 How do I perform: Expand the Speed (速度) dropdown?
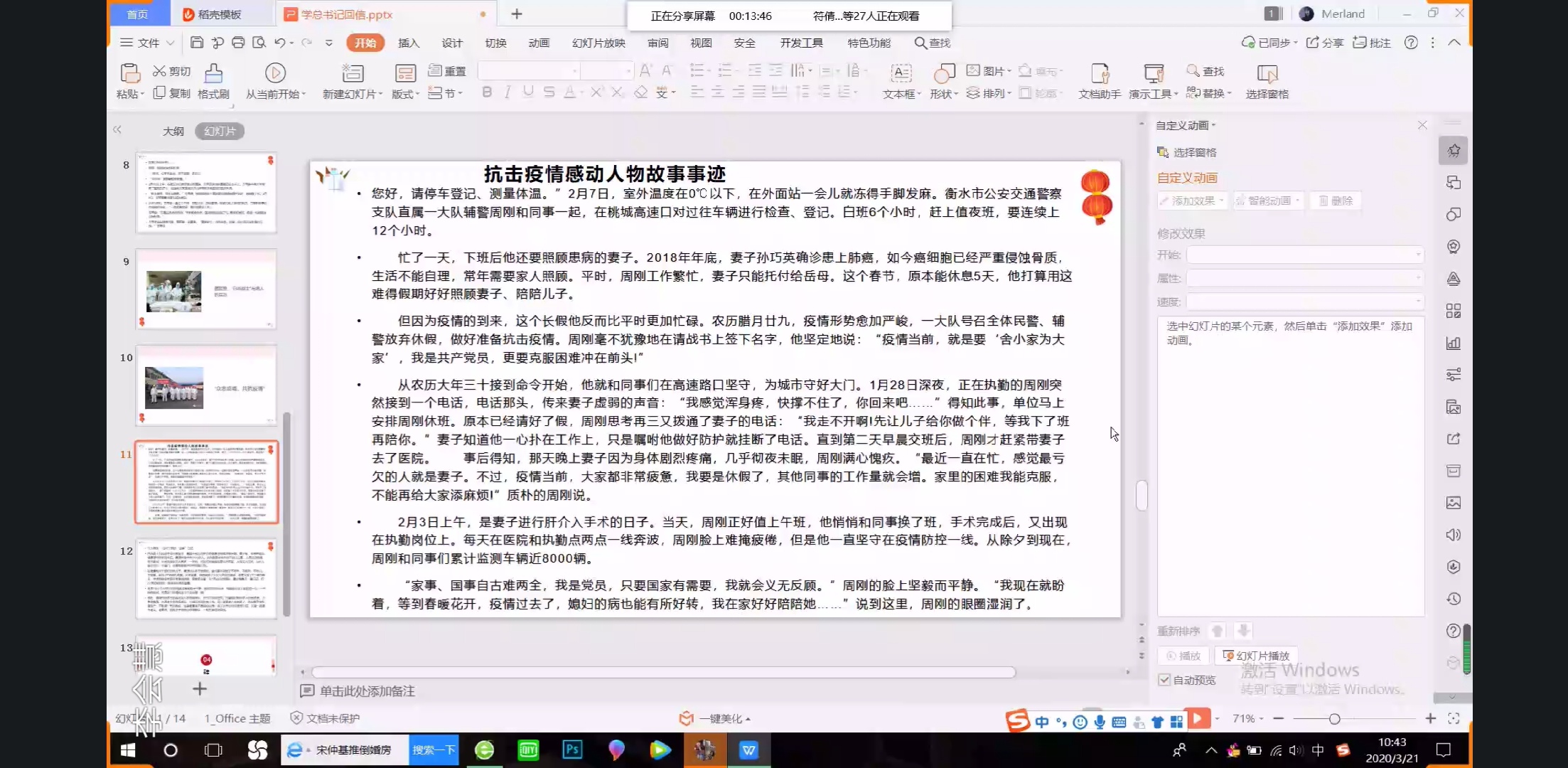1305,302
